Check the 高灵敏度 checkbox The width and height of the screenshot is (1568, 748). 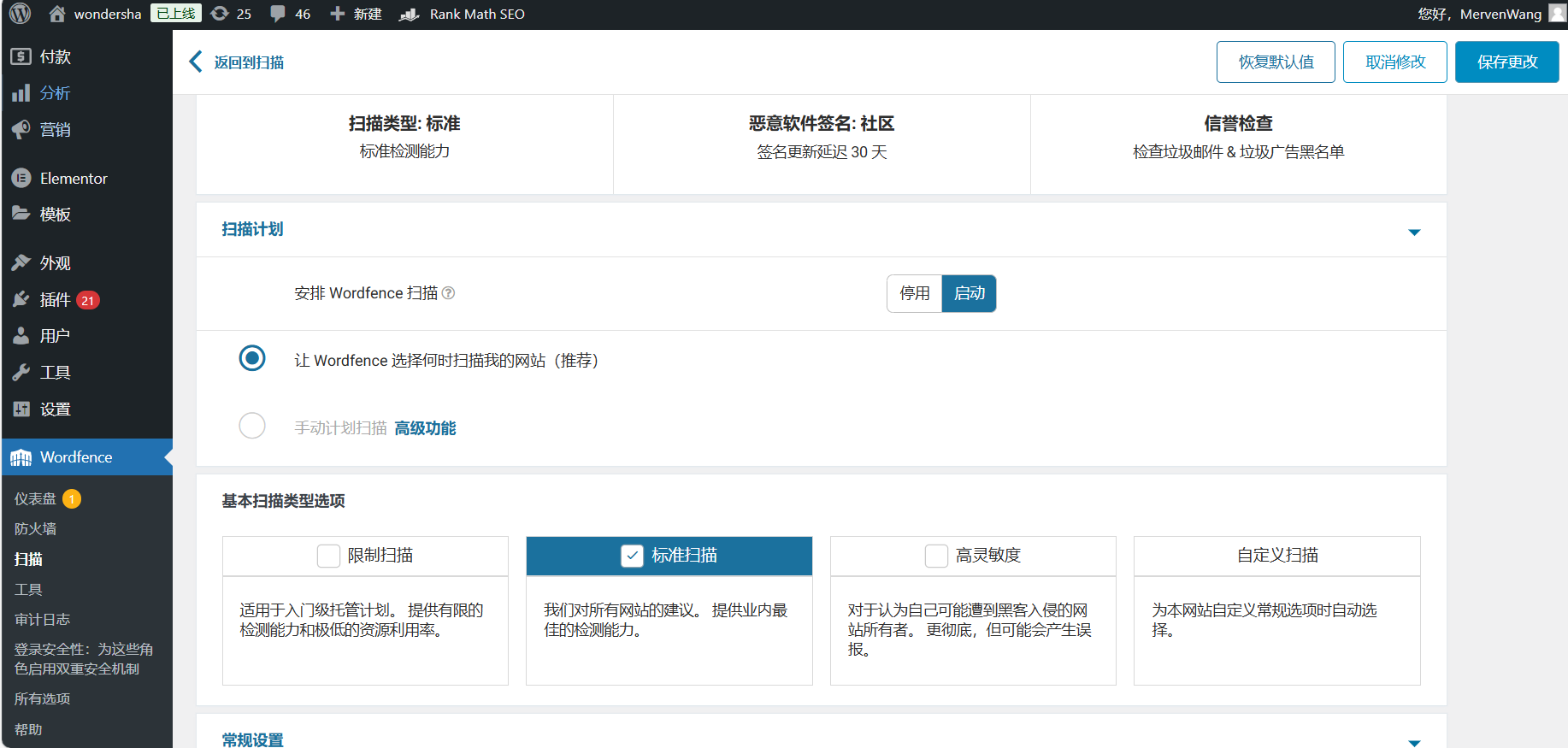[936, 556]
